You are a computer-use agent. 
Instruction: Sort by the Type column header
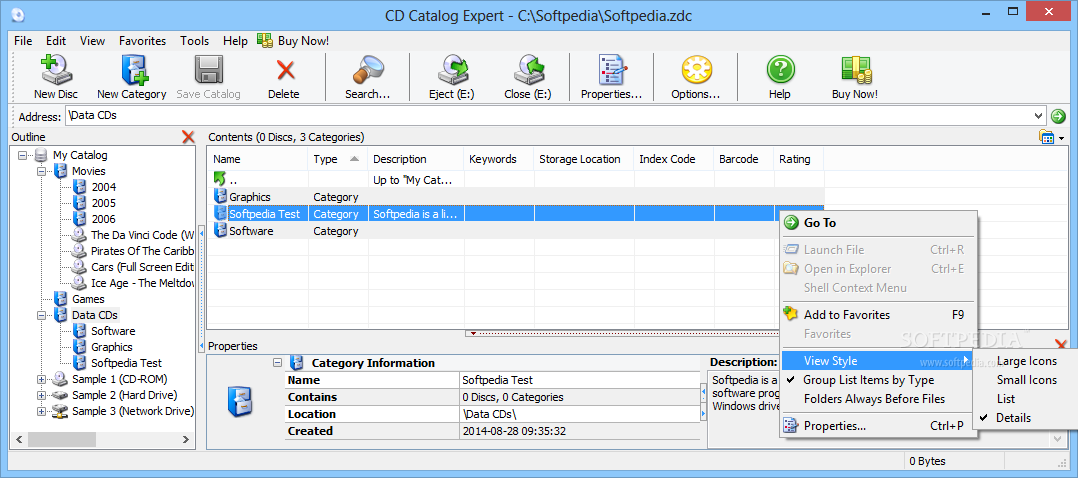click(x=338, y=159)
